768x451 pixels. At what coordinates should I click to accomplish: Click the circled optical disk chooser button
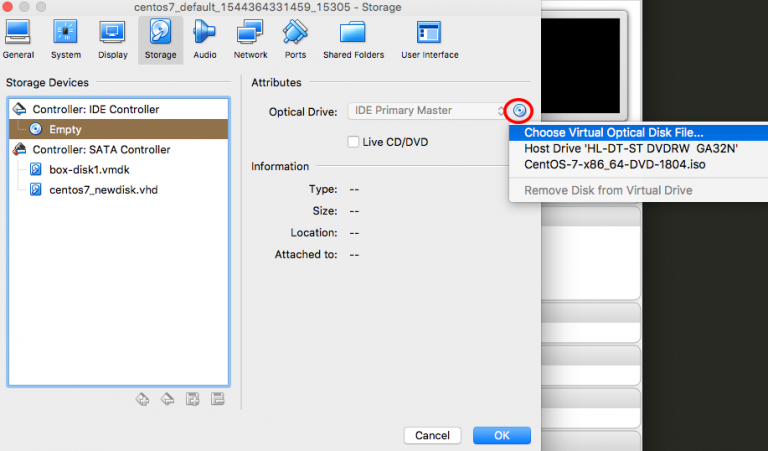pyautogui.click(x=519, y=110)
